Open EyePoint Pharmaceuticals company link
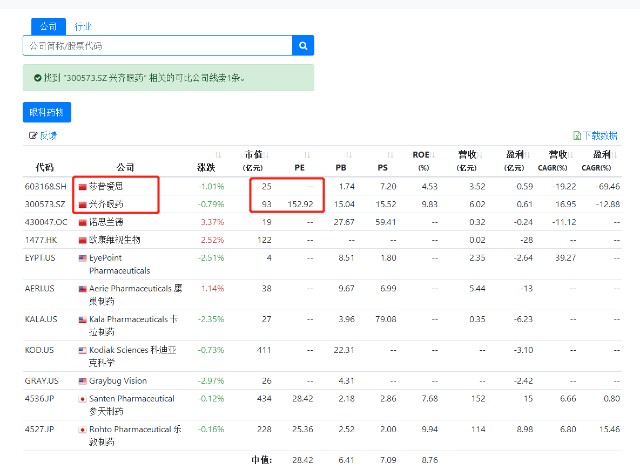The image size is (640, 470). [120, 264]
